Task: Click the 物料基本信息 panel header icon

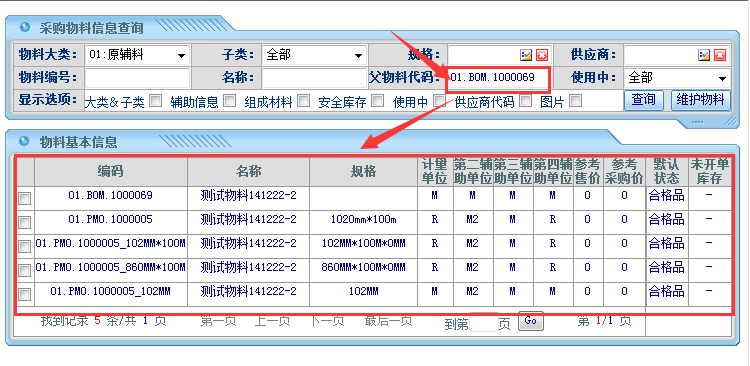Action: tap(25, 142)
